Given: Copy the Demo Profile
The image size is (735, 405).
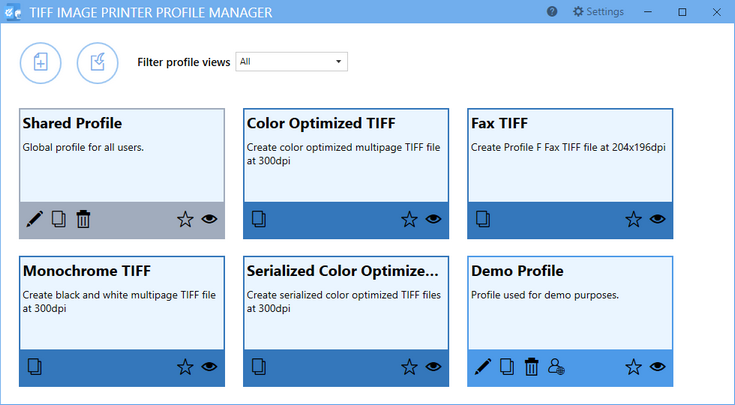Looking at the screenshot, I should [x=507, y=367].
